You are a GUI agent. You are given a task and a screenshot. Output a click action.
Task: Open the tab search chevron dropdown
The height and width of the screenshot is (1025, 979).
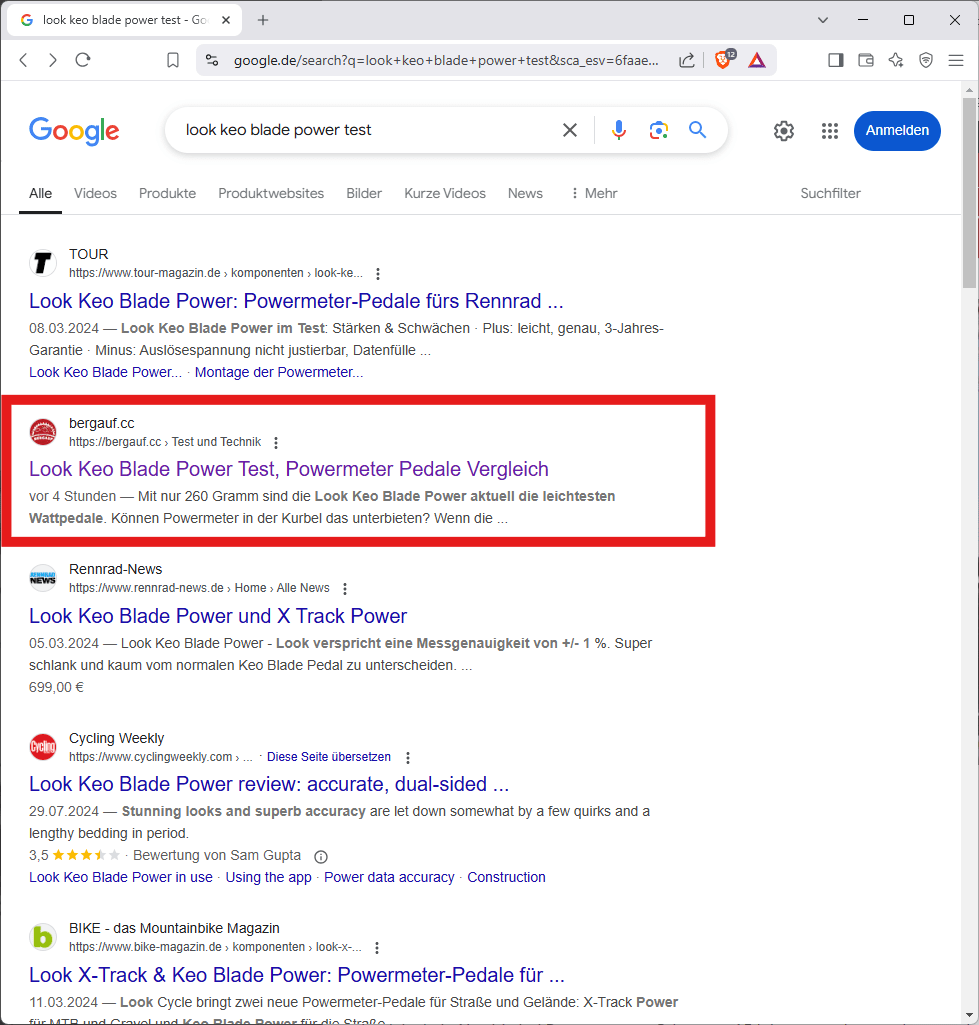(x=823, y=20)
